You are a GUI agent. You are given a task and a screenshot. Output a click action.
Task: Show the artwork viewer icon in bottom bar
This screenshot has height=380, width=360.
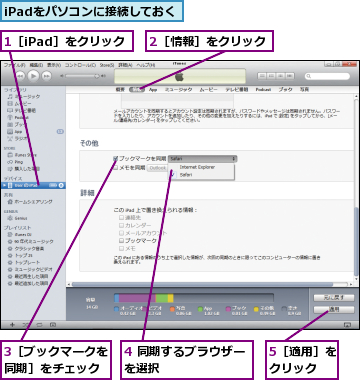point(53,324)
